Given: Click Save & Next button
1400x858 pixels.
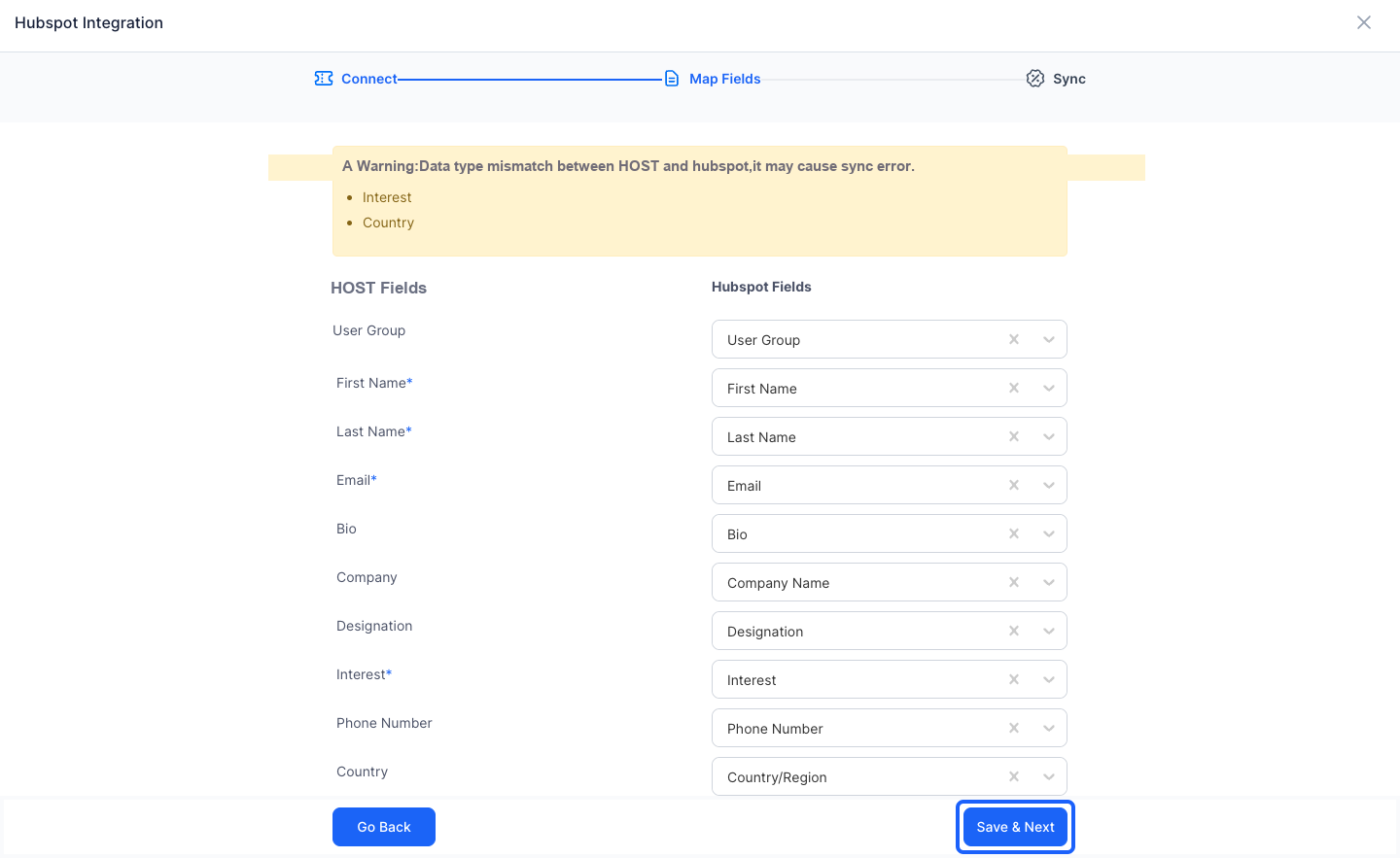Looking at the screenshot, I should coord(1015,827).
